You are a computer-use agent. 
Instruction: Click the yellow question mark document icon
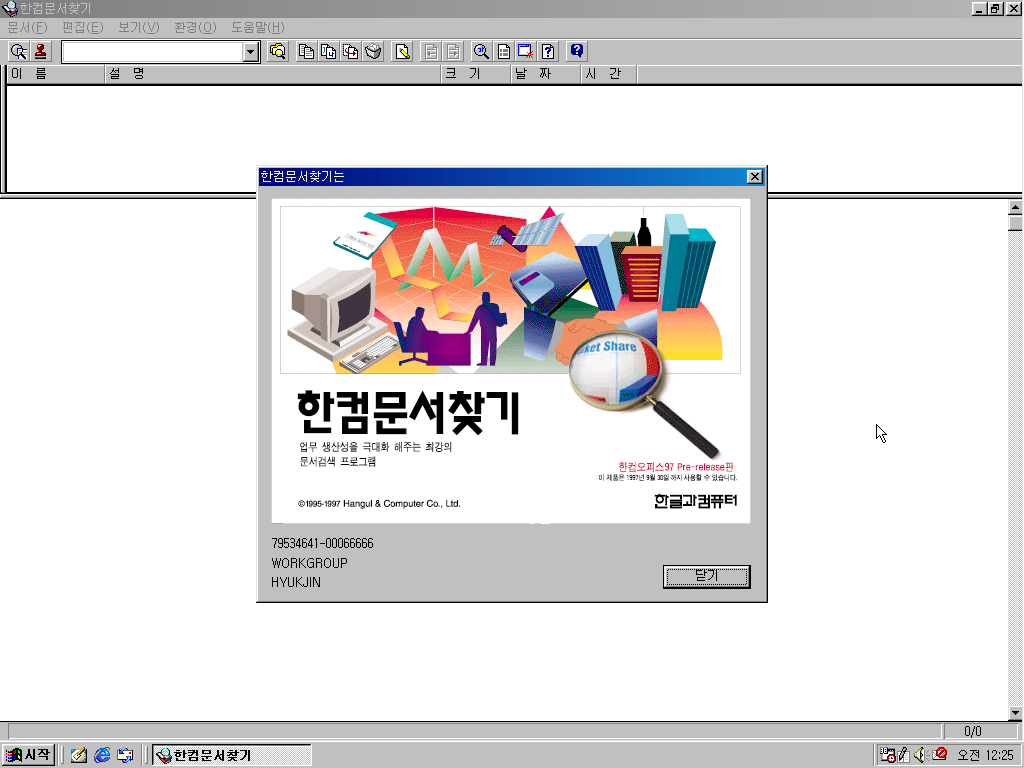pos(548,52)
